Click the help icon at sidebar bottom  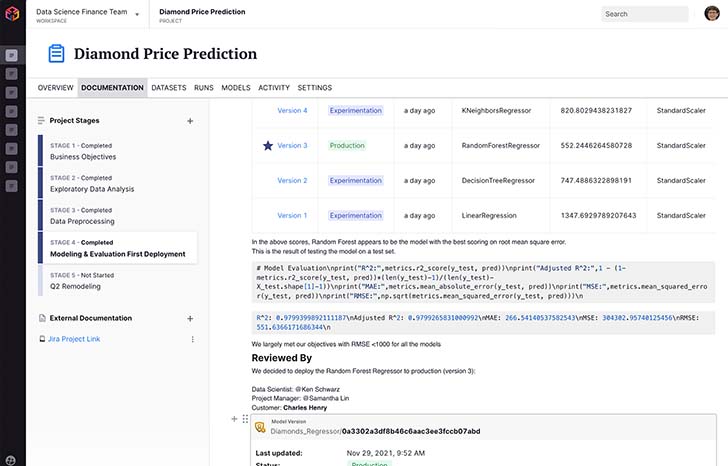click(x=10, y=460)
